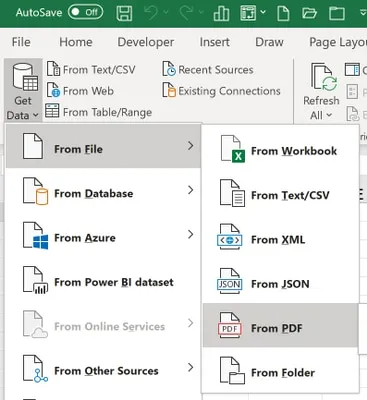Click the Power BI dataset chart icon
The width and height of the screenshot is (367, 400).
(x=35, y=280)
